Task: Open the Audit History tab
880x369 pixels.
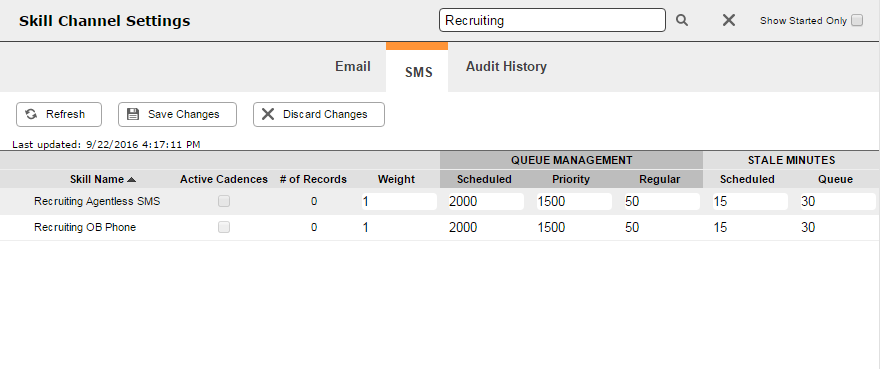Action: point(506,67)
